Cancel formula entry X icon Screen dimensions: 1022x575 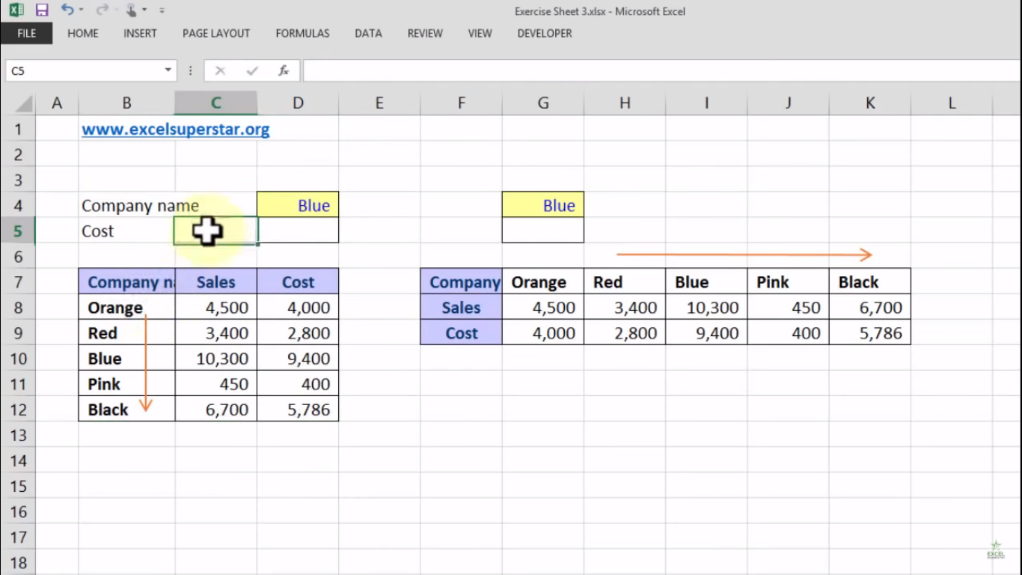[220, 70]
